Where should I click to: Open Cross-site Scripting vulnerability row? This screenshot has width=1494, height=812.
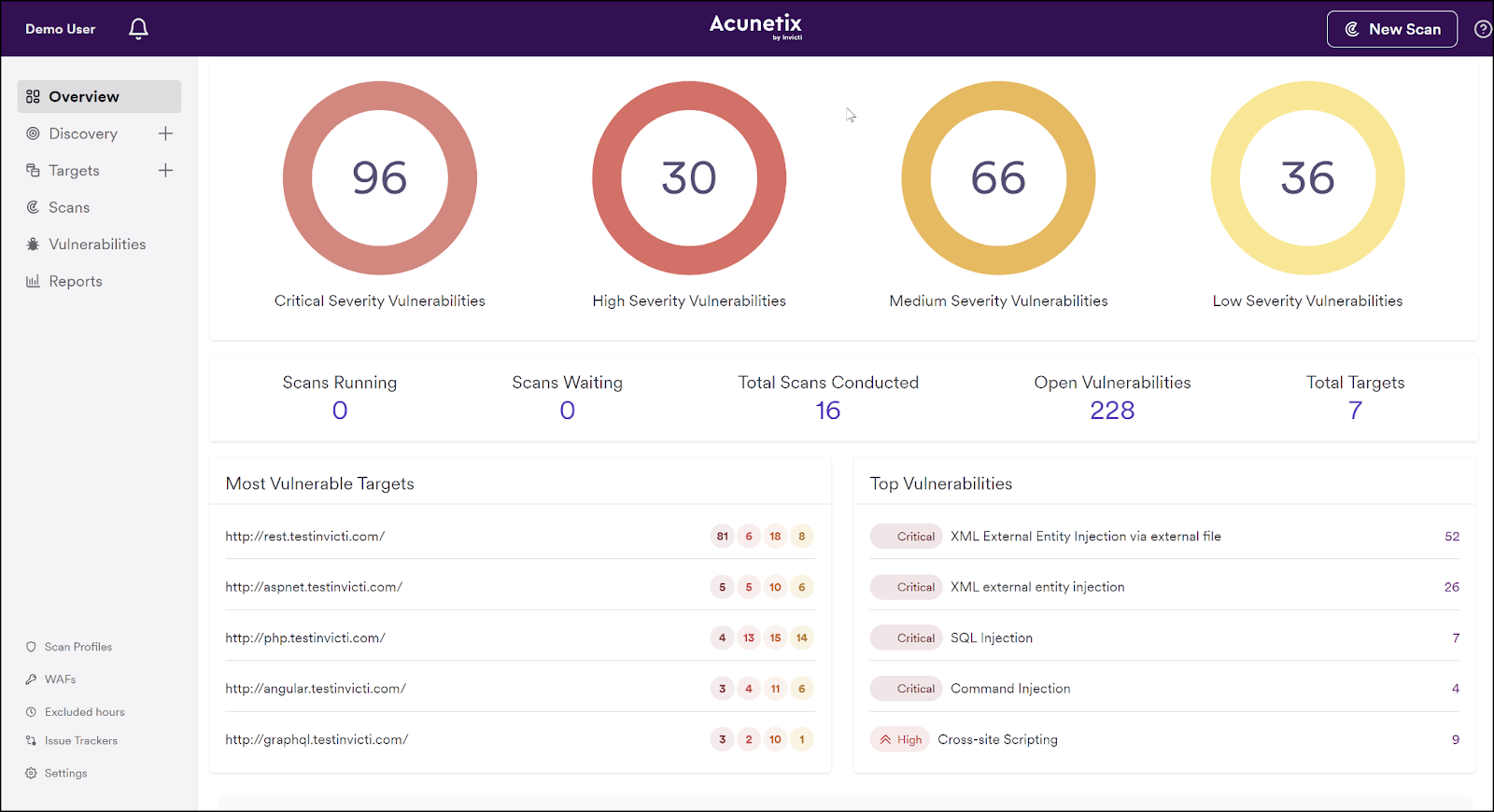click(1164, 740)
